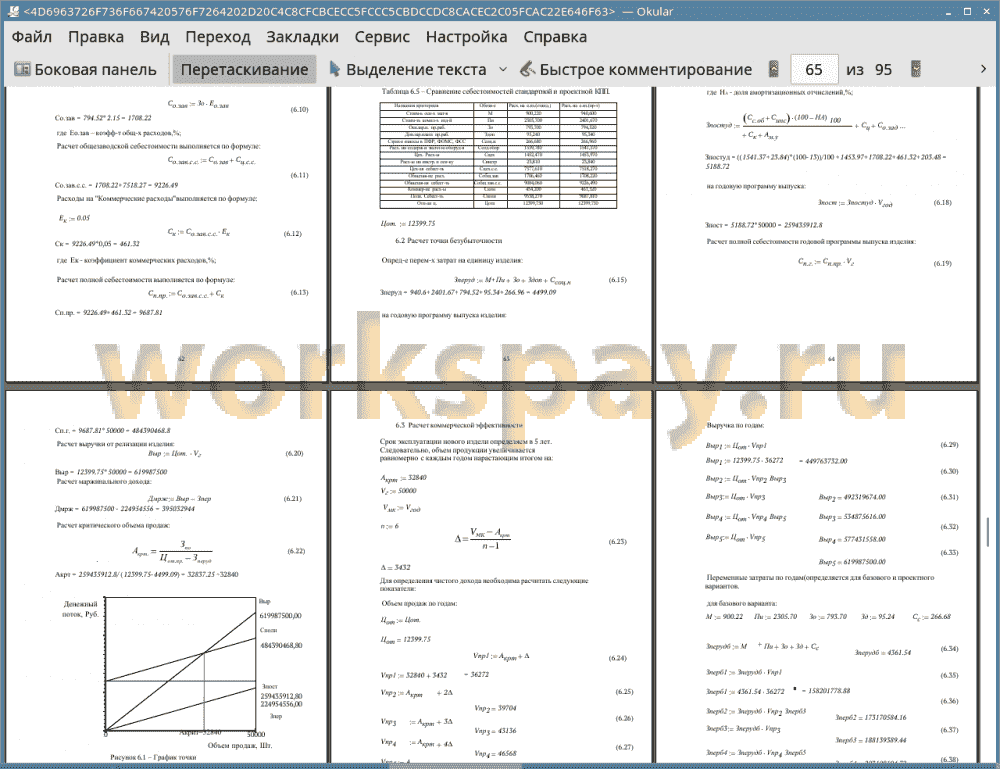Viewport: 1000px width, 769px height.
Task: Expand the selection tools dropdown arrow
Action: (x=503, y=69)
